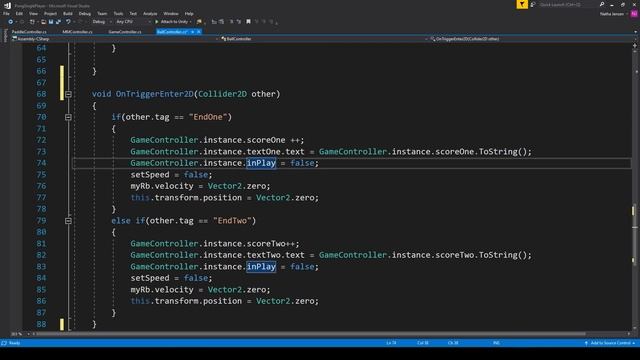The width and height of the screenshot is (640, 360).
Task: Click the purple user account avatar
Action: [634, 14]
